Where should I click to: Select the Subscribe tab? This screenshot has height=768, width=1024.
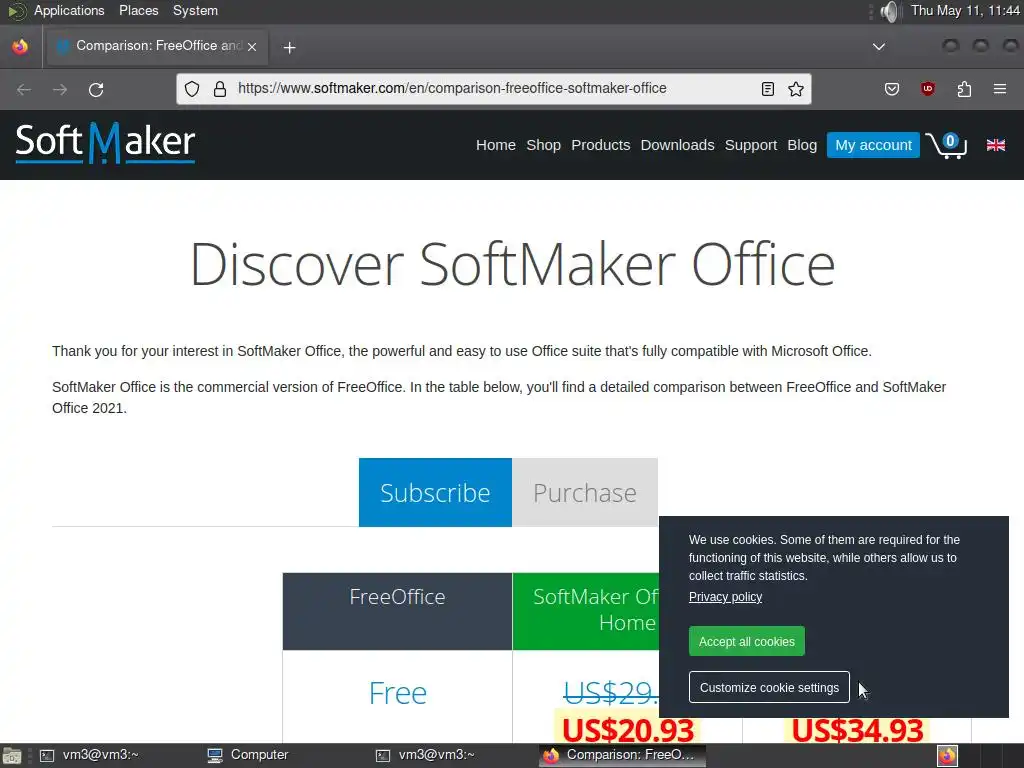[x=435, y=492]
